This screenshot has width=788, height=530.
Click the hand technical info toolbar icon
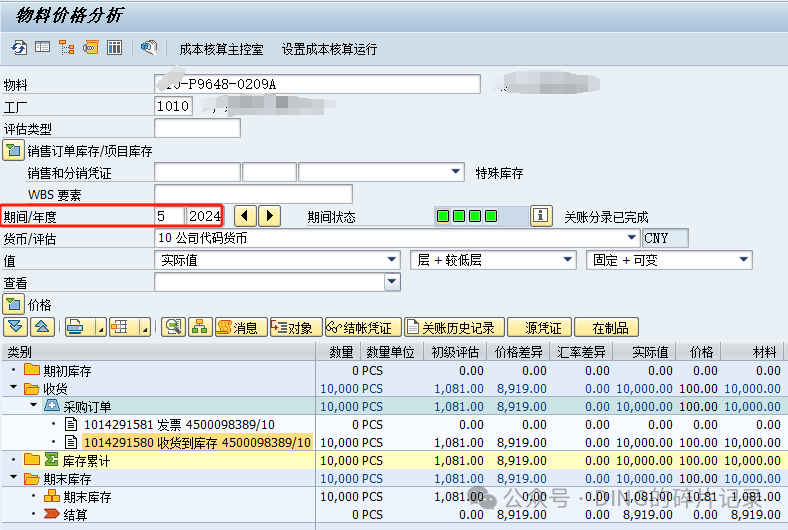[149, 48]
